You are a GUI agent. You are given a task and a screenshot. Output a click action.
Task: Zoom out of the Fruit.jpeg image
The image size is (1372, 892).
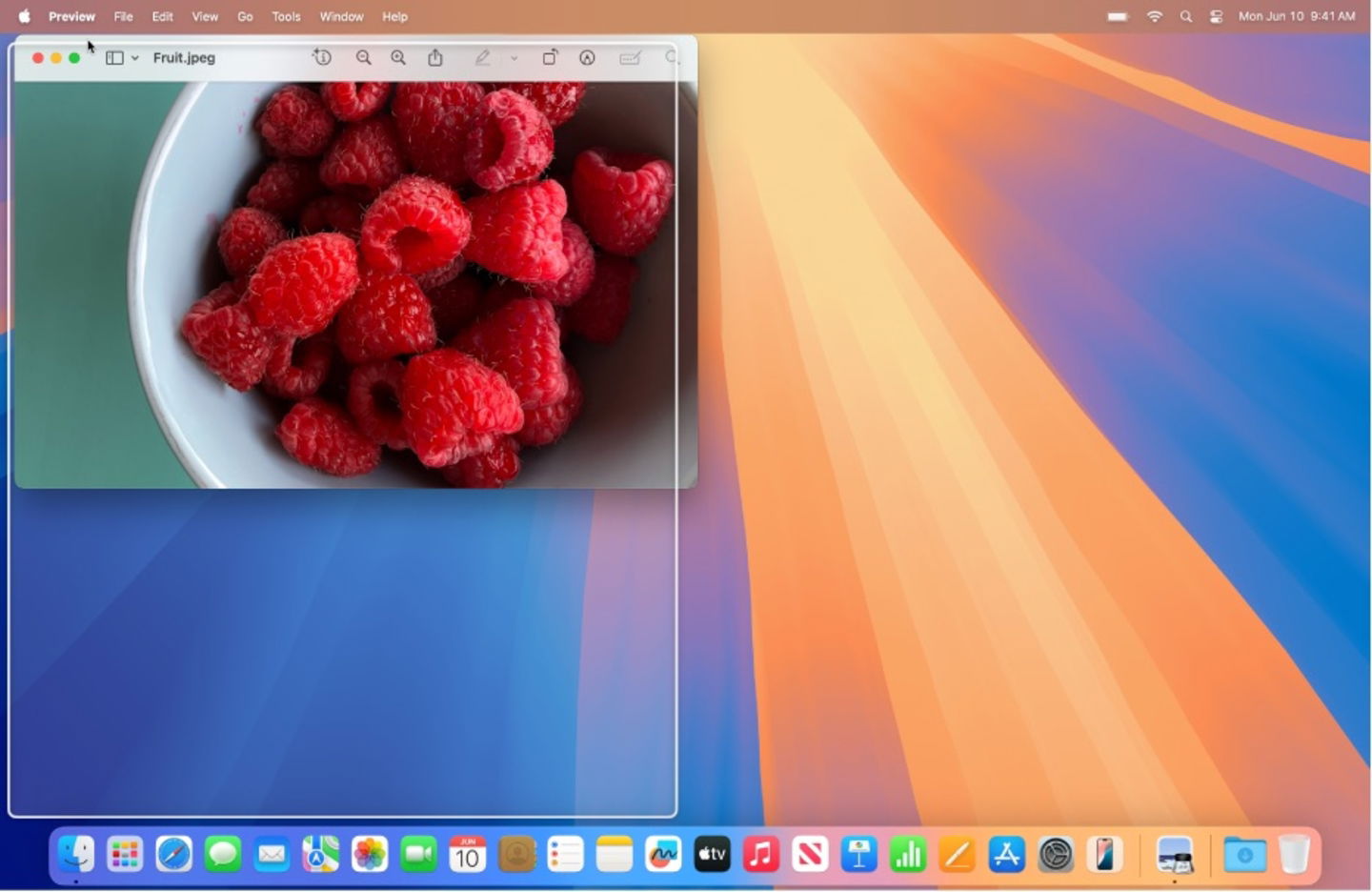[363, 57]
